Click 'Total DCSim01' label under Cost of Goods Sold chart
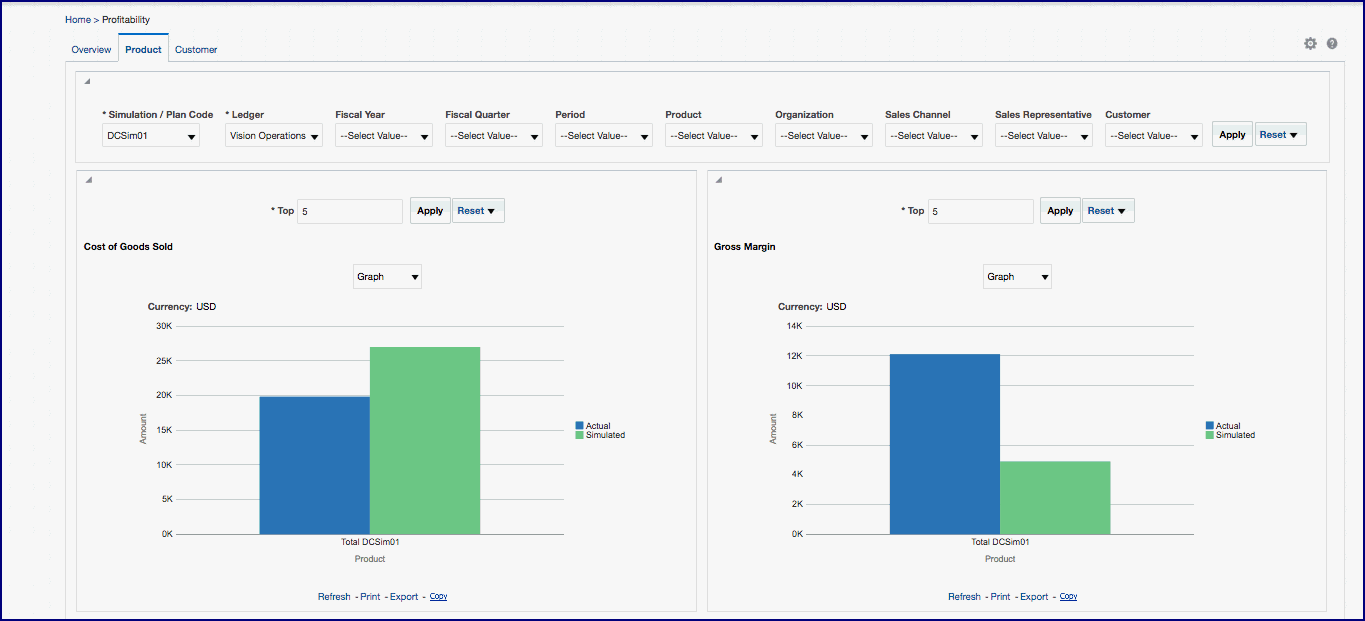The height and width of the screenshot is (621, 1365). click(370, 542)
